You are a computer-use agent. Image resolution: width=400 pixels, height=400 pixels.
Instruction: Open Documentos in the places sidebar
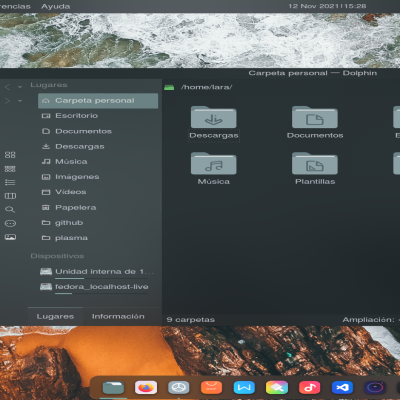(x=98, y=131)
